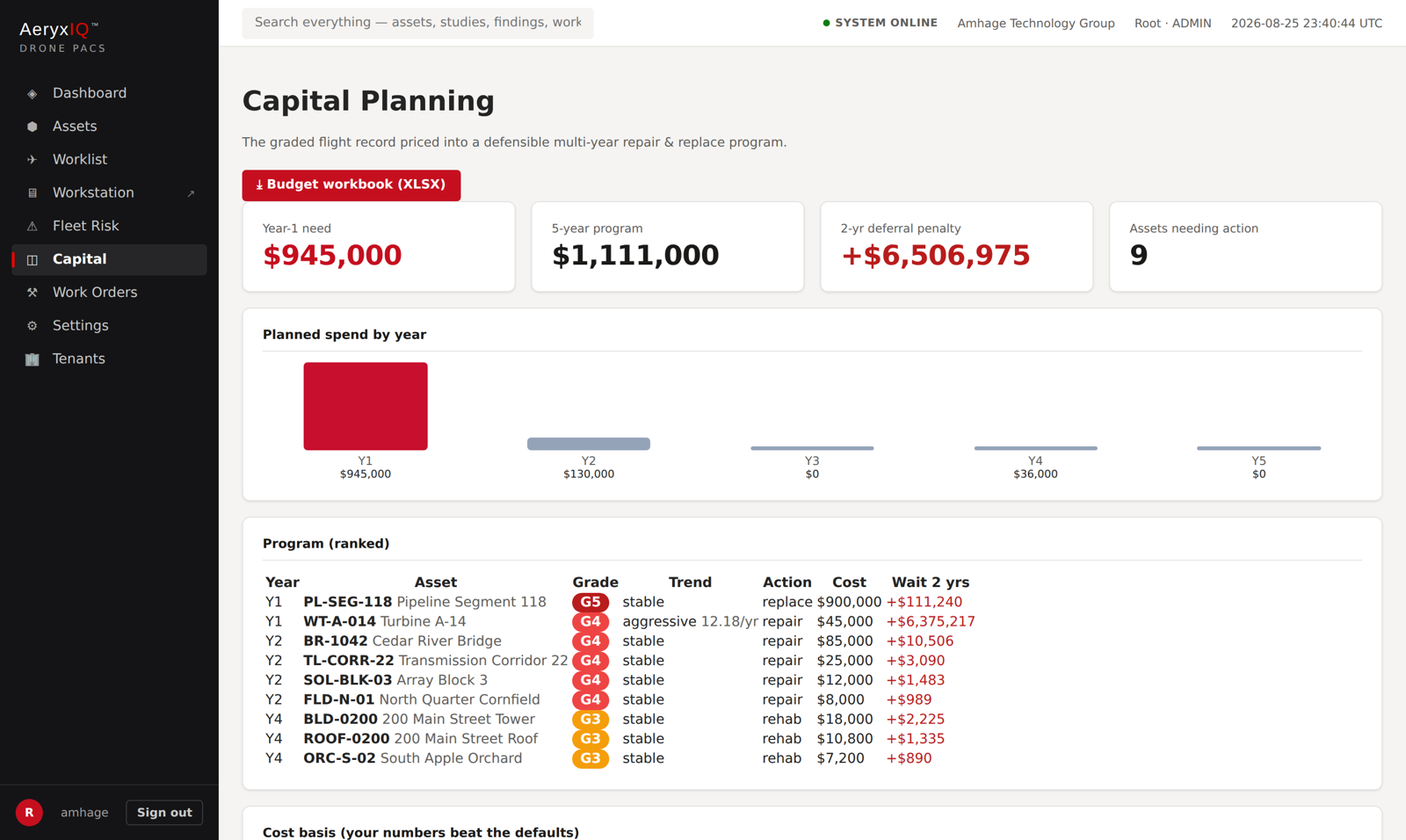Go to Assets section
This screenshot has width=1406, height=840.
click(109, 127)
